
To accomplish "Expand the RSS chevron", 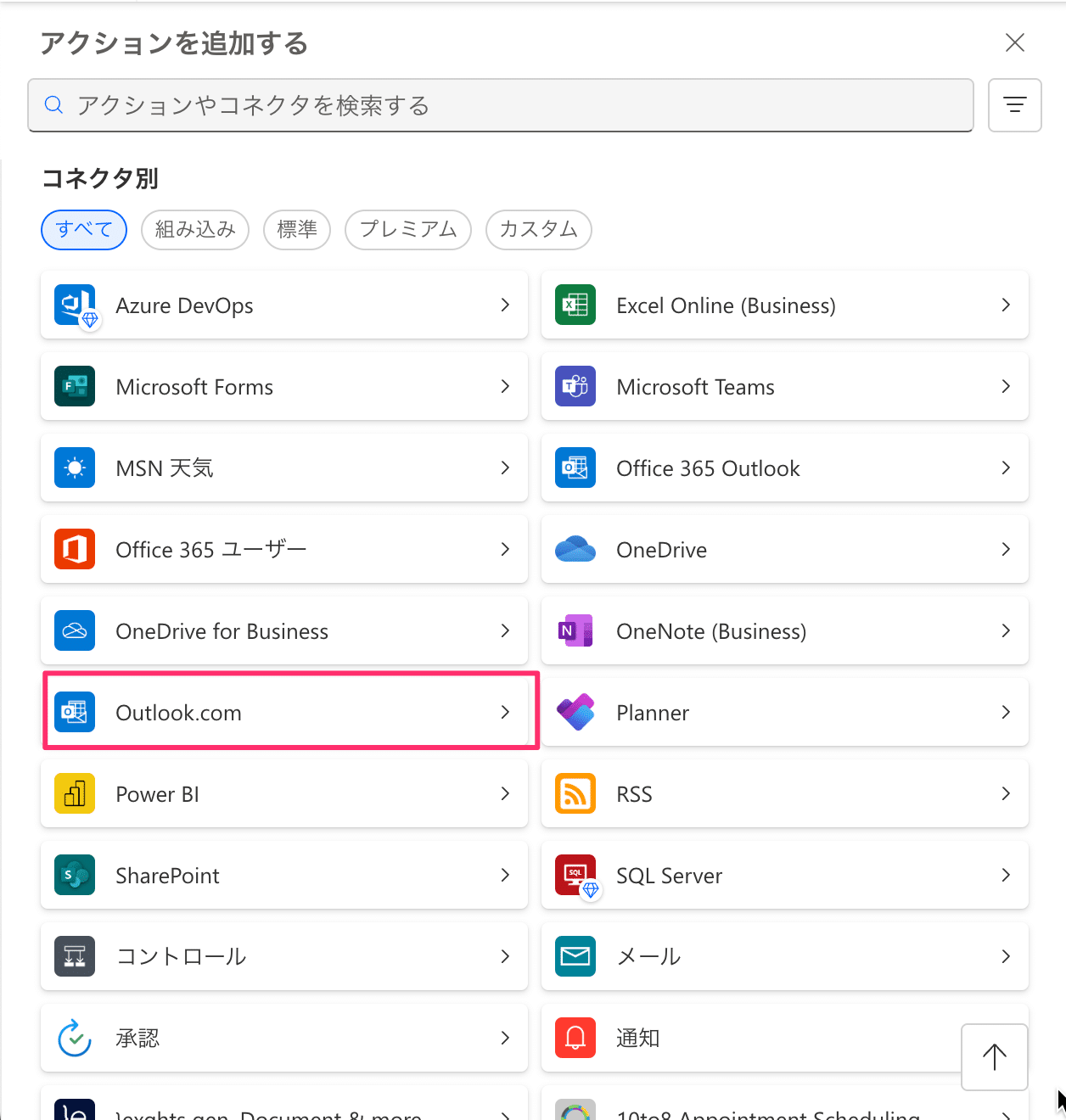I will (x=1006, y=794).
